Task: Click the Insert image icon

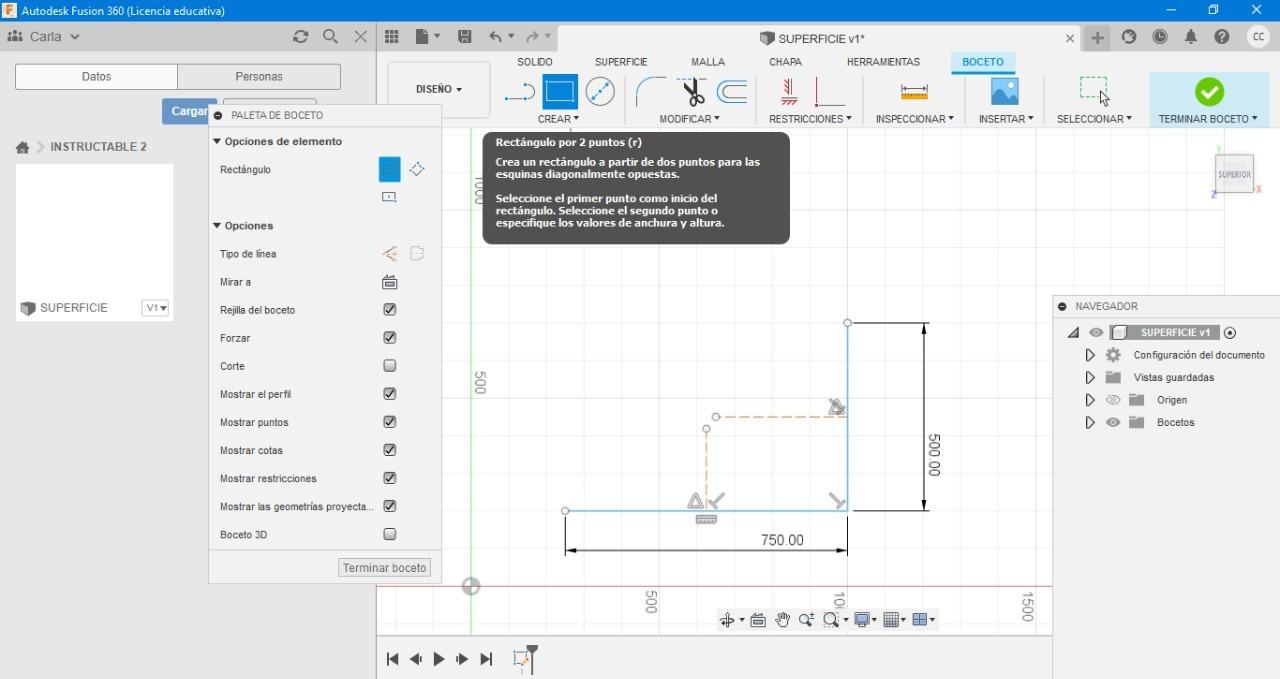Action: point(1004,92)
